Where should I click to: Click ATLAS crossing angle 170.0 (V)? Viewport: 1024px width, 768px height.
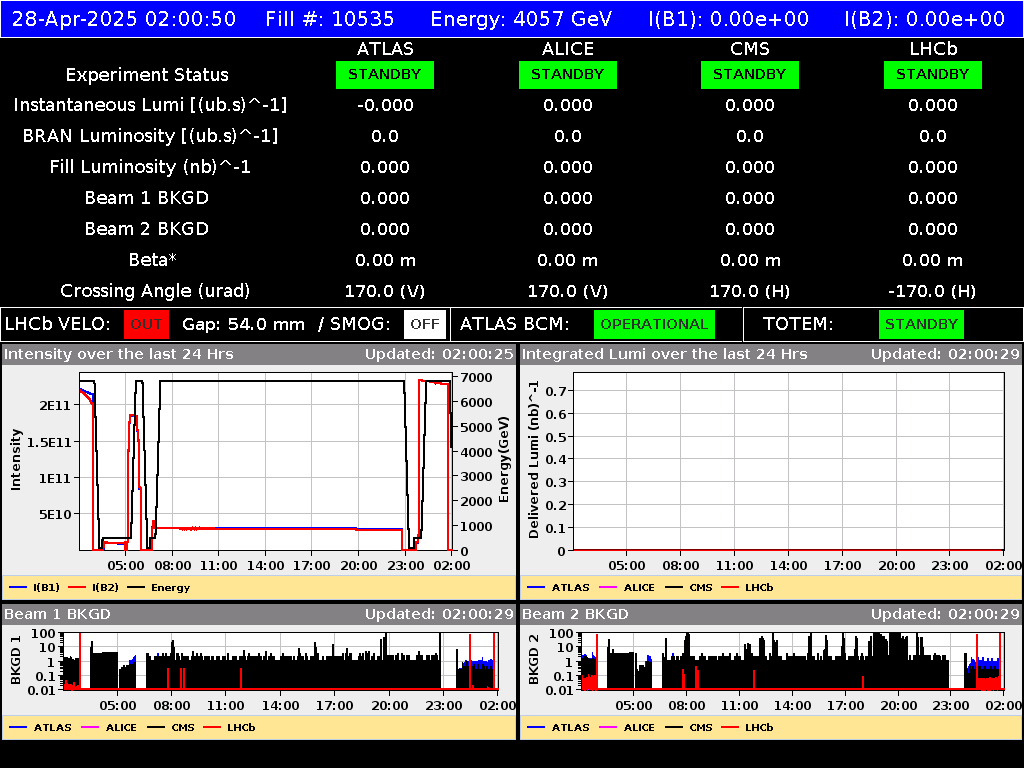[x=385, y=291]
